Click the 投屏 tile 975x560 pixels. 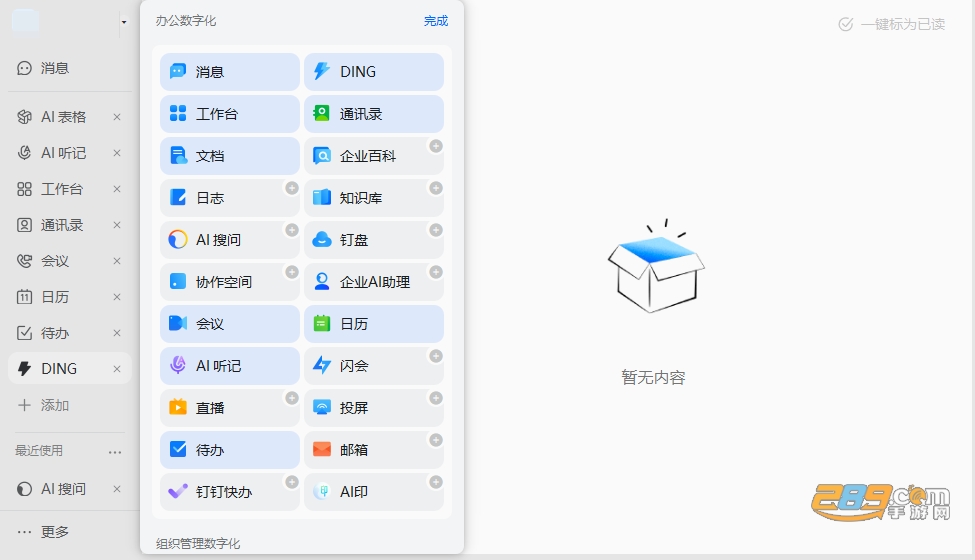tap(374, 408)
